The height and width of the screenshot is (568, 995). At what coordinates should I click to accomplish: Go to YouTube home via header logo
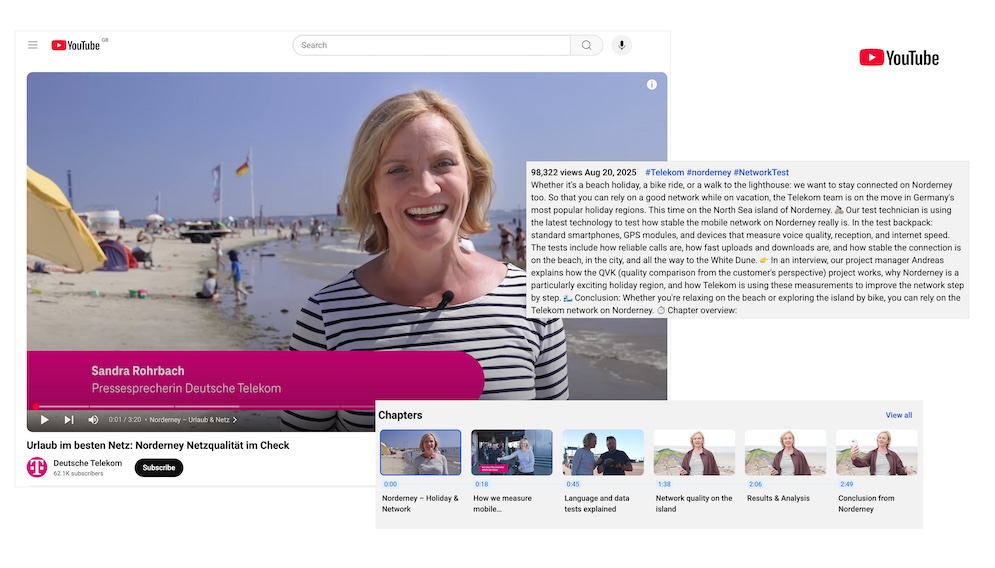(76, 45)
